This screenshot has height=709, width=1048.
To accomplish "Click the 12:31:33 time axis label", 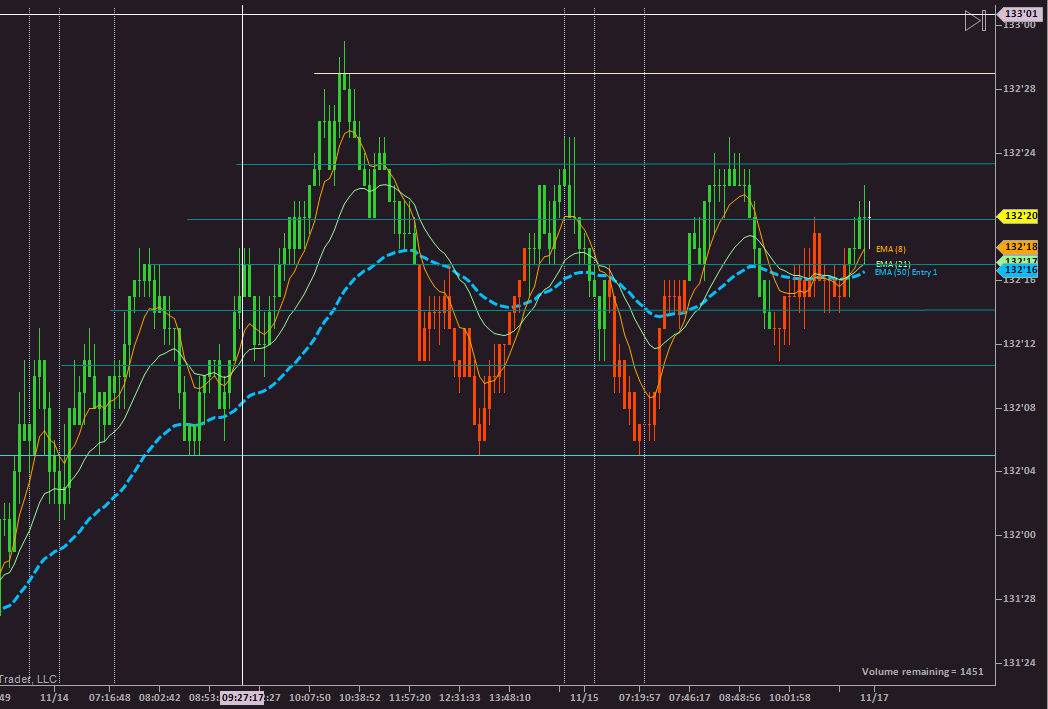I will pyautogui.click(x=459, y=698).
